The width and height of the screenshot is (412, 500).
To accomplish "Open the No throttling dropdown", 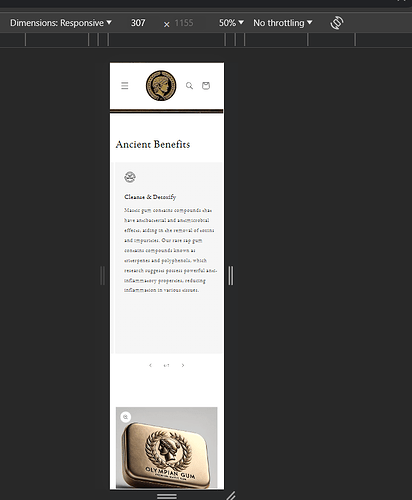I will [283, 23].
